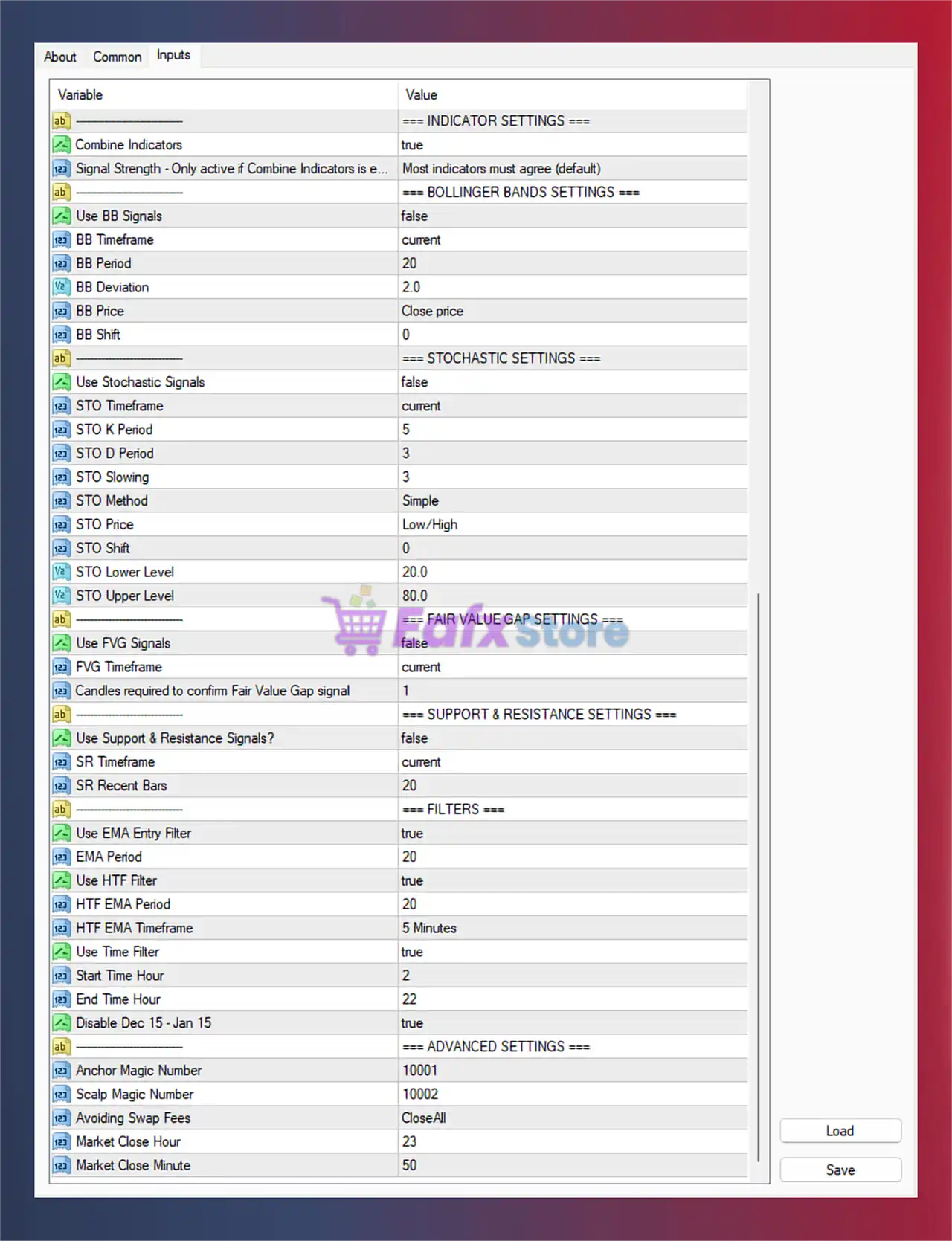Edit Scalp Magic Number value 10002
The width and height of the screenshot is (952, 1241).
[x=573, y=1095]
